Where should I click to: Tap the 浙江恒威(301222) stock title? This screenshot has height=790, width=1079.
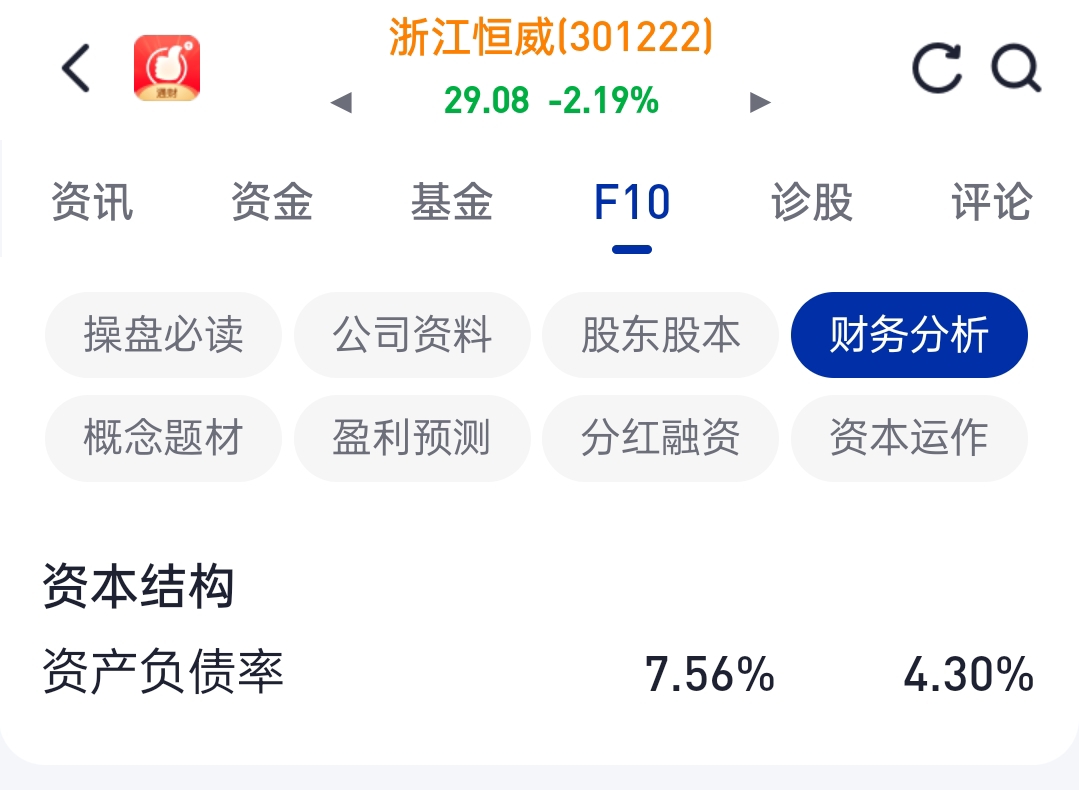point(551,37)
